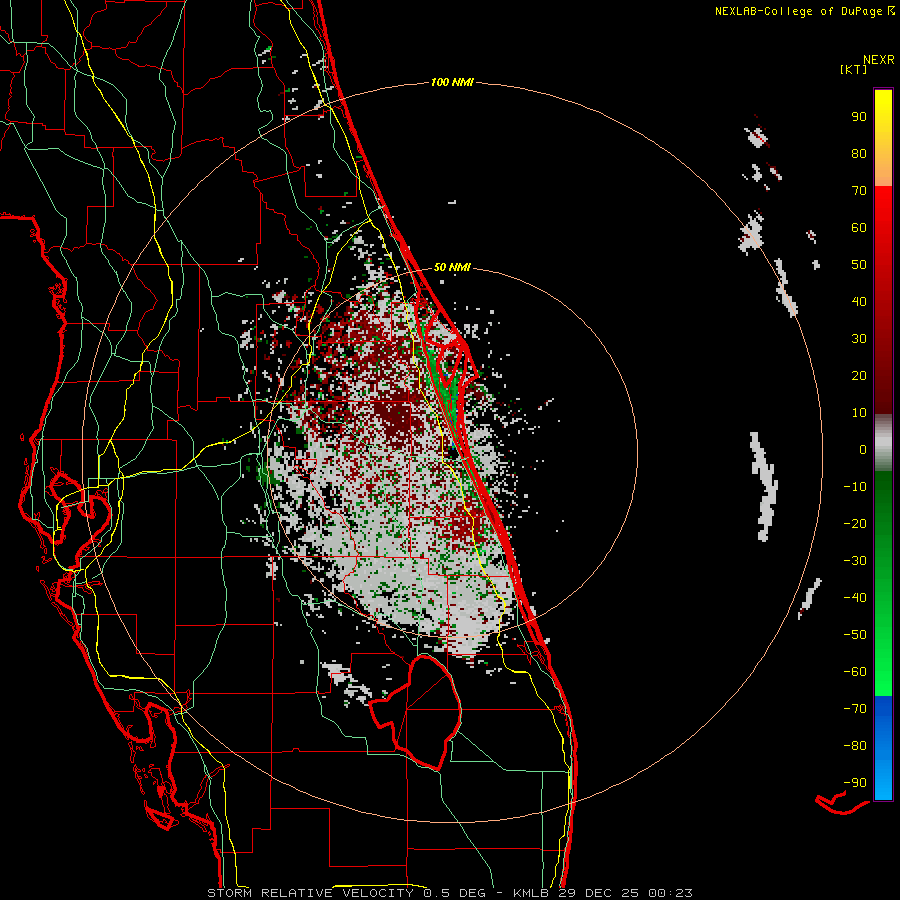Click the positive 30 scale value
The height and width of the screenshot is (900, 900).
pyautogui.click(x=859, y=339)
